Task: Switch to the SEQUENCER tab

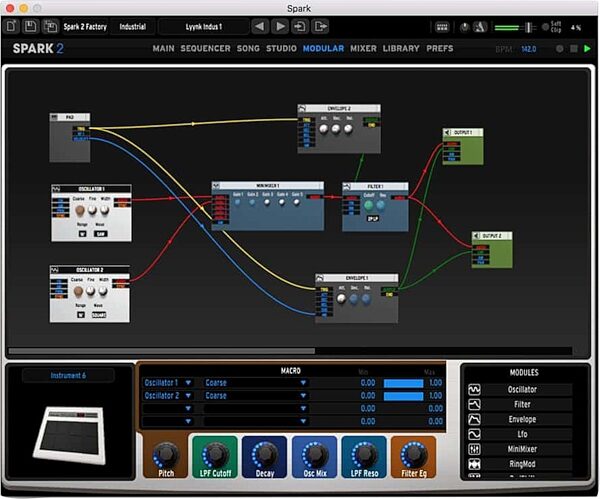Action: click(x=205, y=49)
